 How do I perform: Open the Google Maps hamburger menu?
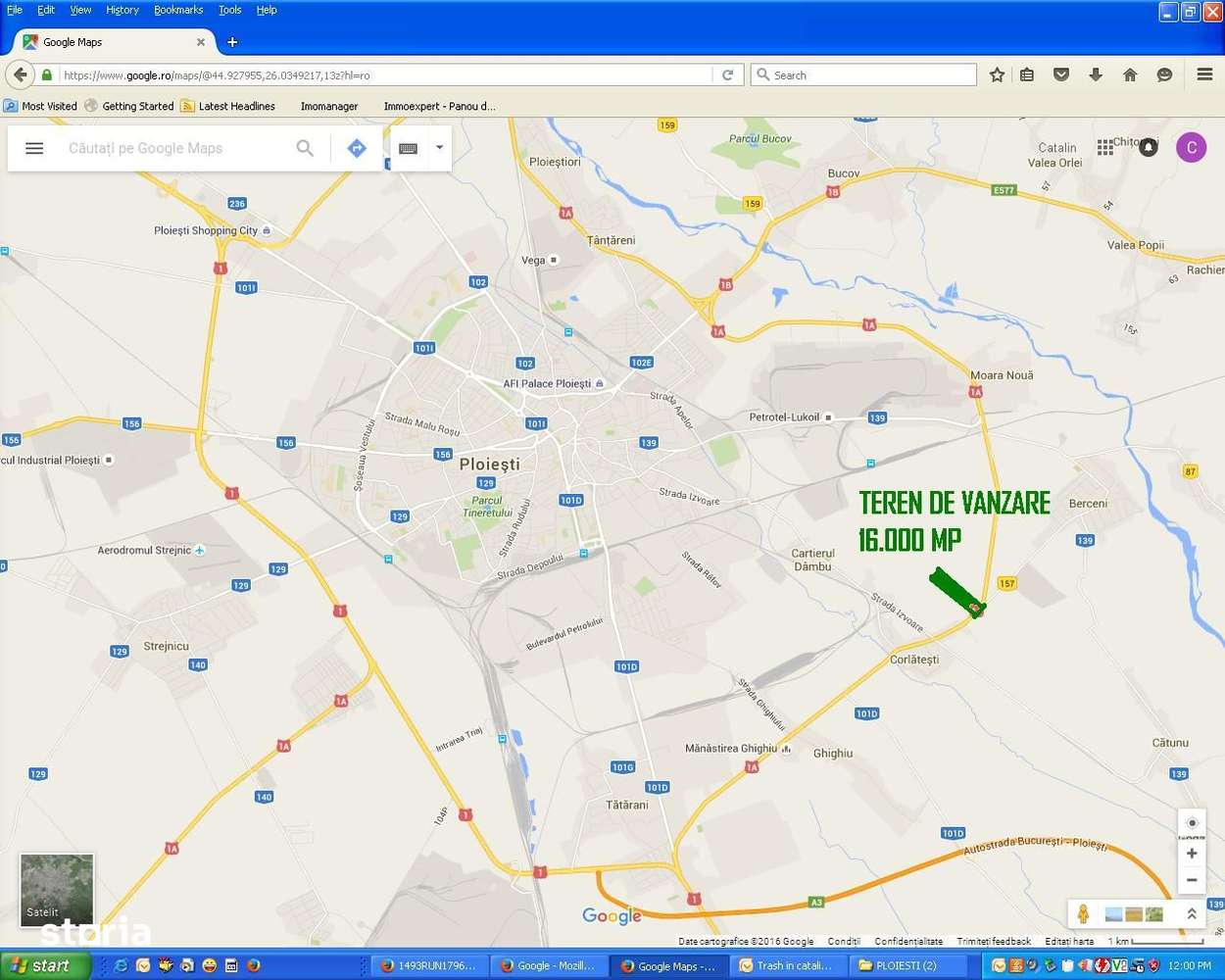34,148
